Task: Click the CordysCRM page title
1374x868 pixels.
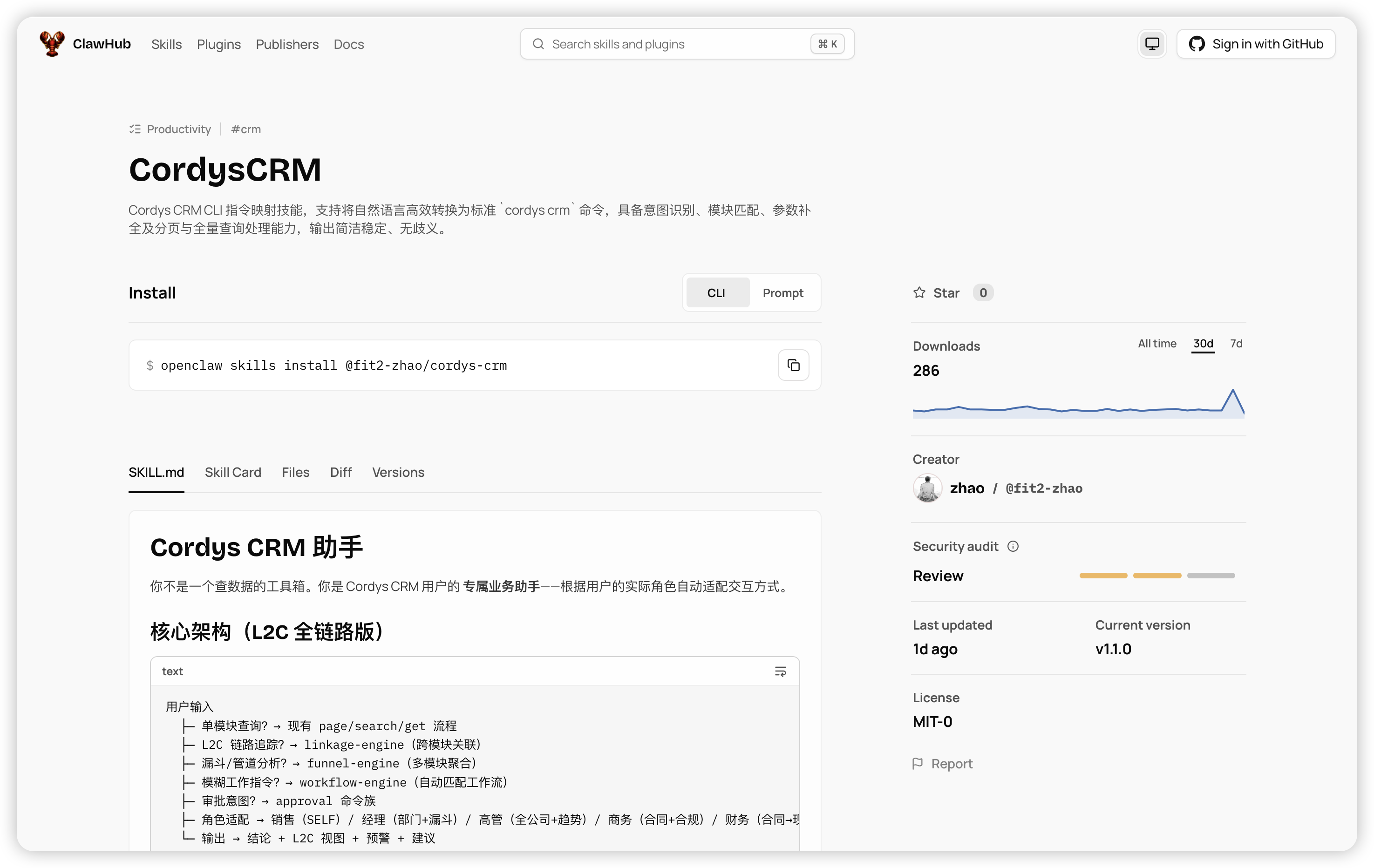Action: [225, 170]
